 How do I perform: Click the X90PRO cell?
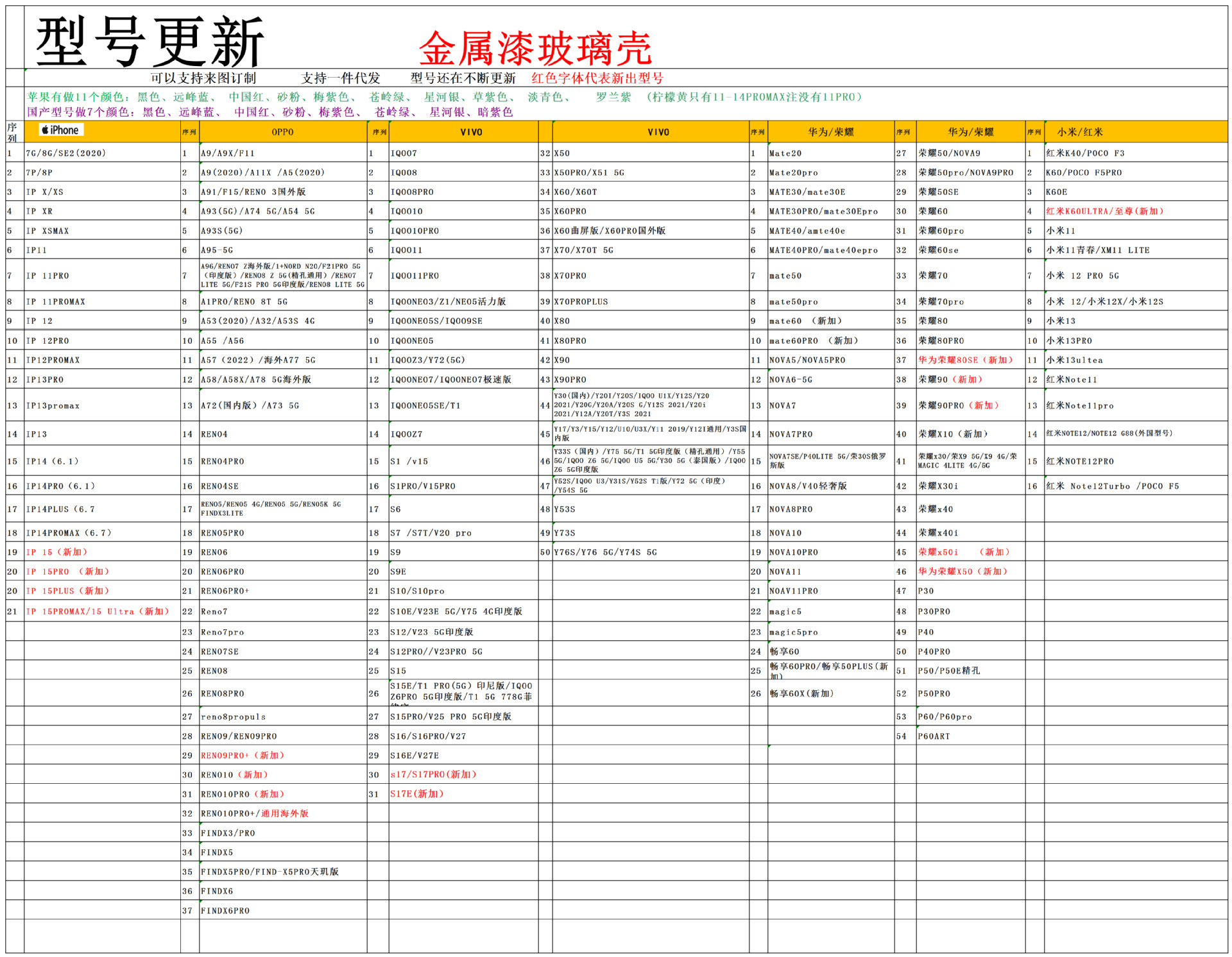coord(570,380)
